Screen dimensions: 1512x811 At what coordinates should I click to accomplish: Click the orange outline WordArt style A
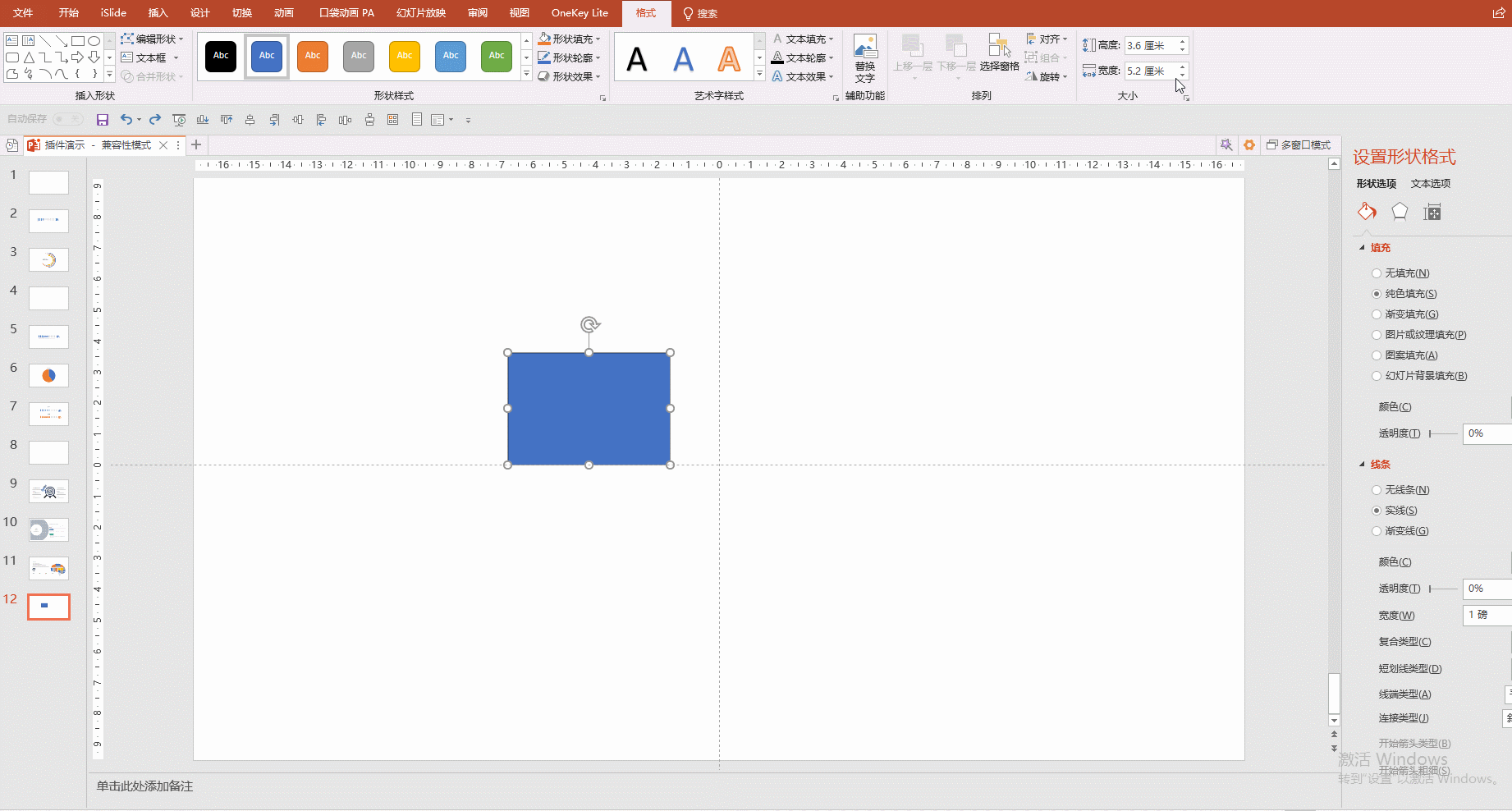tap(729, 59)
